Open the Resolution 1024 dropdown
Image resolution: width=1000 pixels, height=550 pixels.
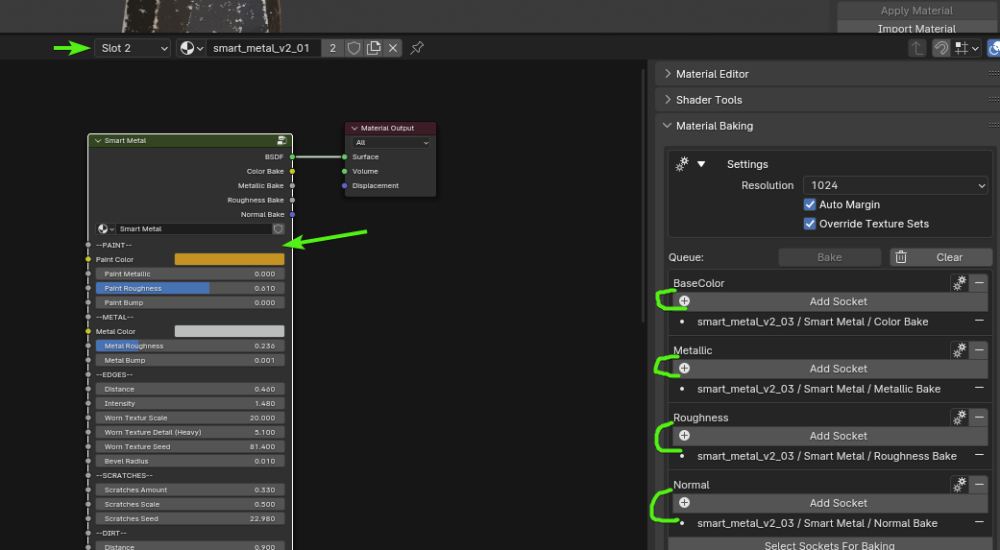[895, 186]
